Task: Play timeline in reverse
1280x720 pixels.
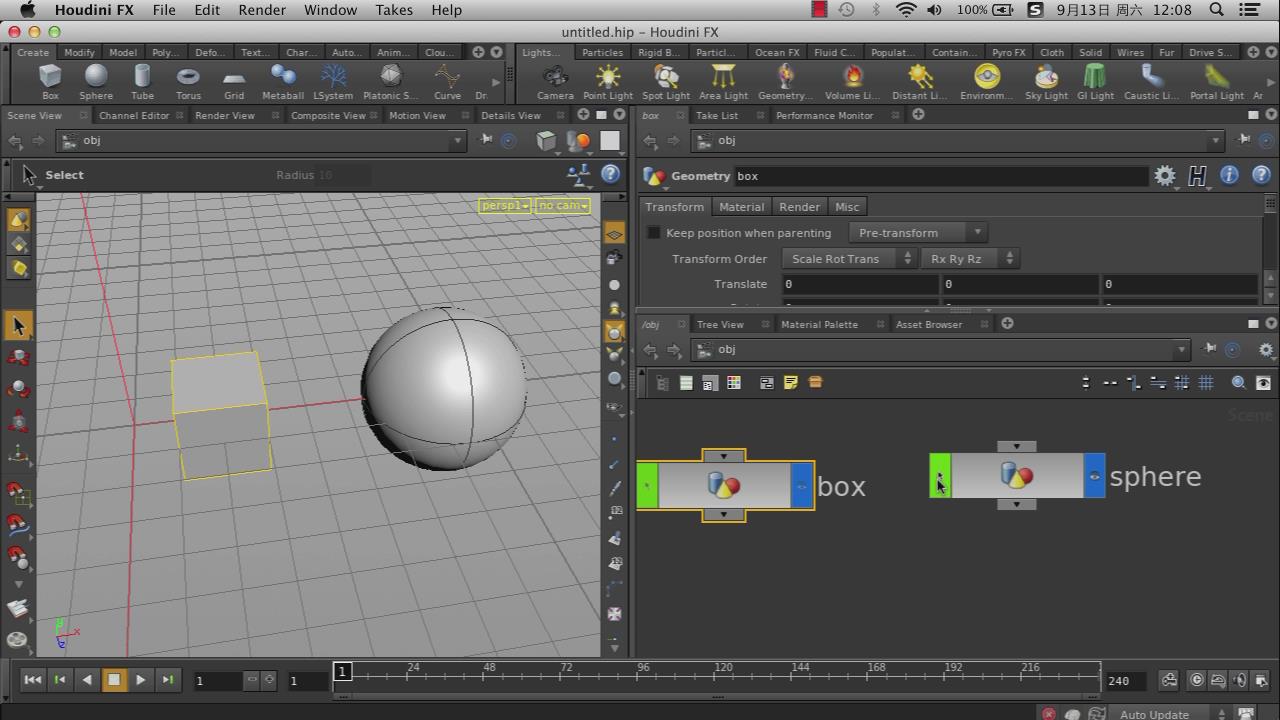Action: (87, 680)
